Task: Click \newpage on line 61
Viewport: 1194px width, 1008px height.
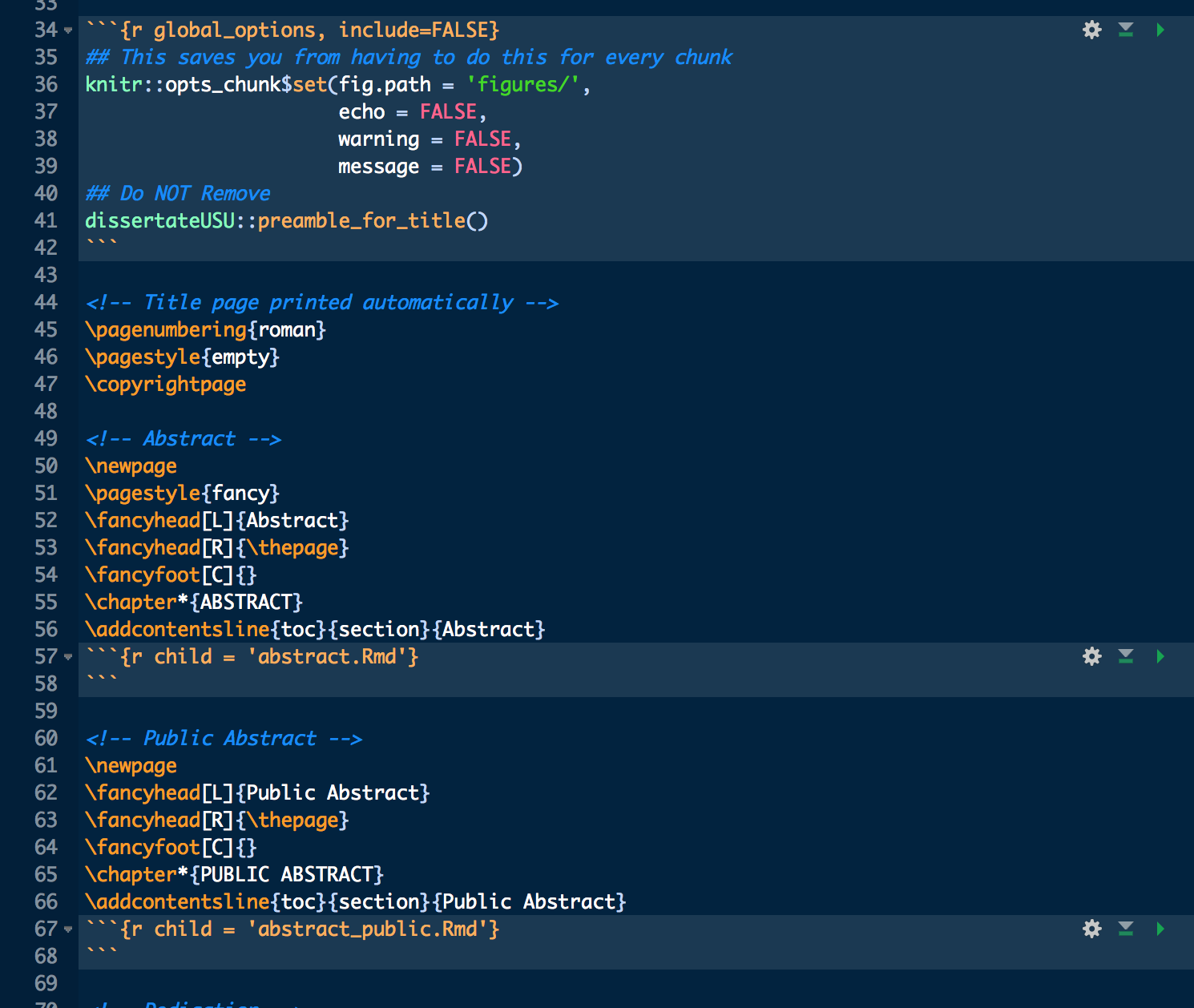Action: (x=131, y=766)
